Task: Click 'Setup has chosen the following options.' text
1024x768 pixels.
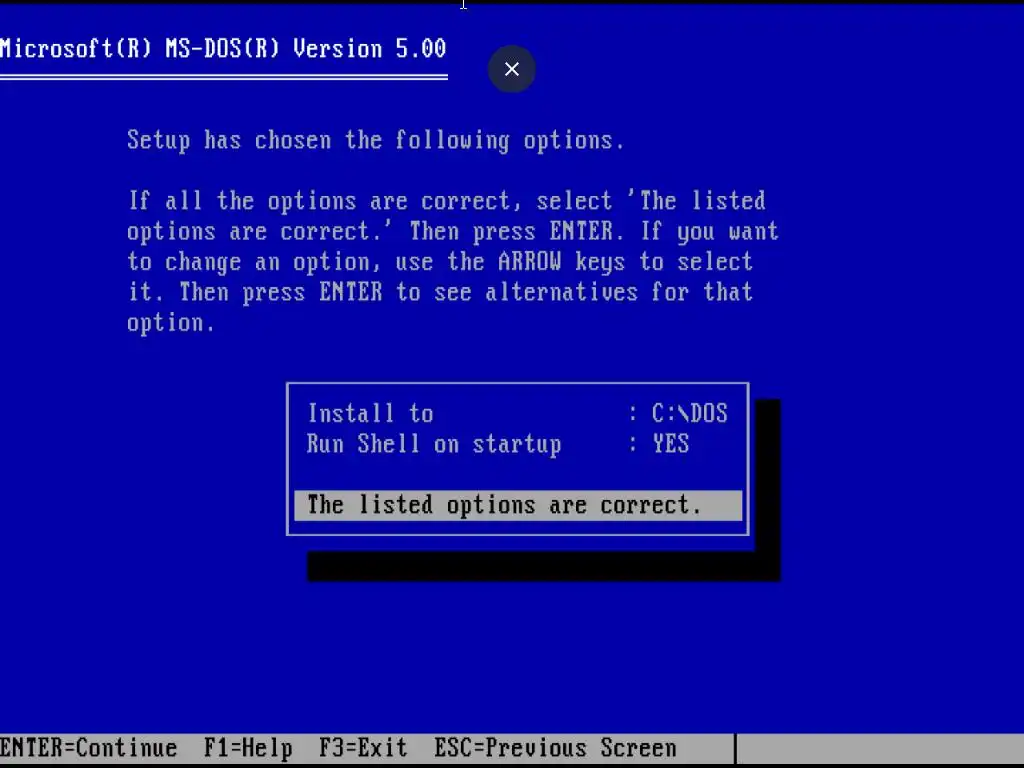Action: point(376,140)
